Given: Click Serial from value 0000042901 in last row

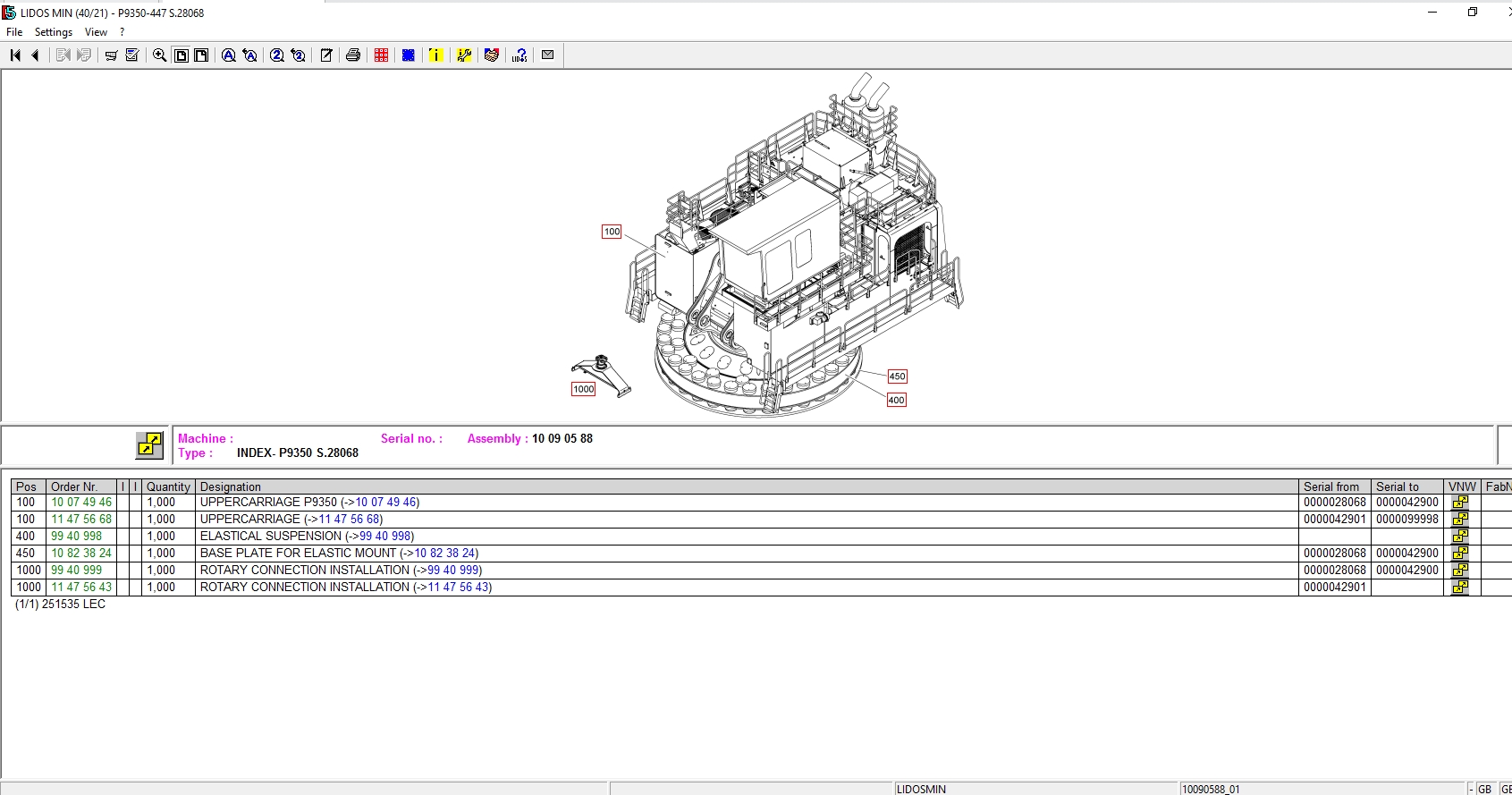Looking at the screenshot, I should coord(1334,588).
